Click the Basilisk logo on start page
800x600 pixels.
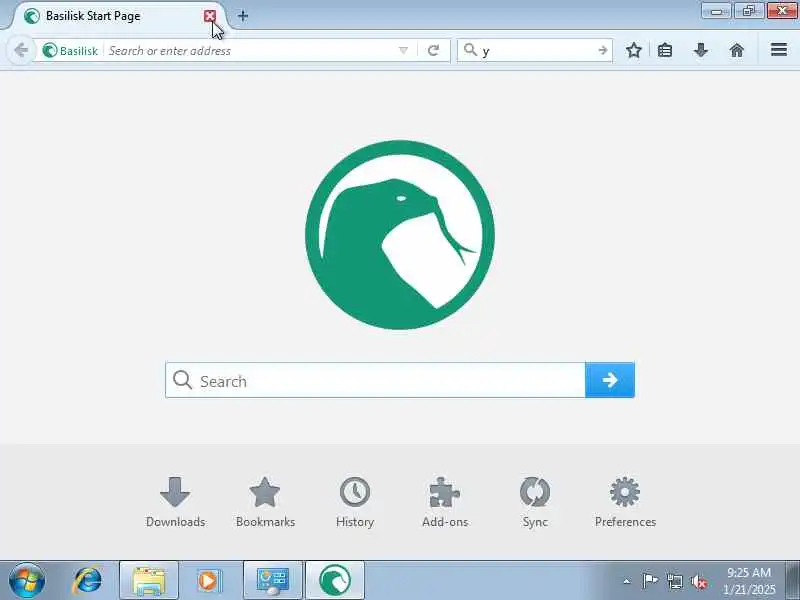(x=400, y=235)
